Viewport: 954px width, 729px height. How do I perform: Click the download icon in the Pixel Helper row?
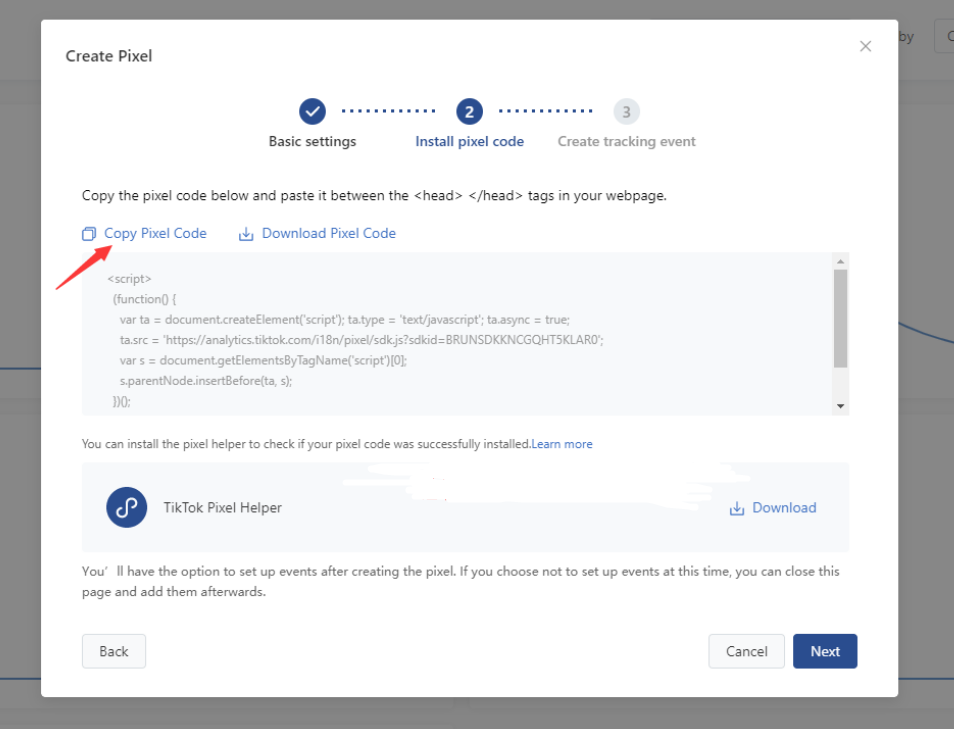[737, 508]
